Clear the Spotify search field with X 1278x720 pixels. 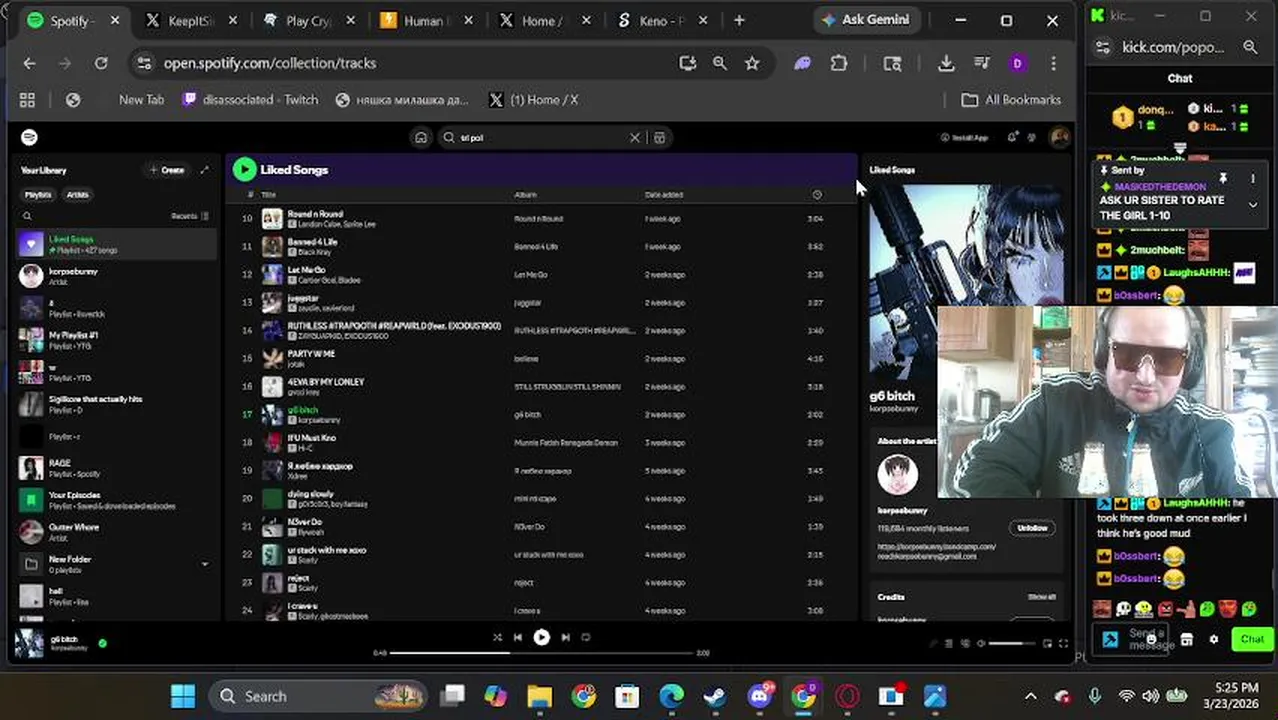pyautogui.click(x=634, y=138)
